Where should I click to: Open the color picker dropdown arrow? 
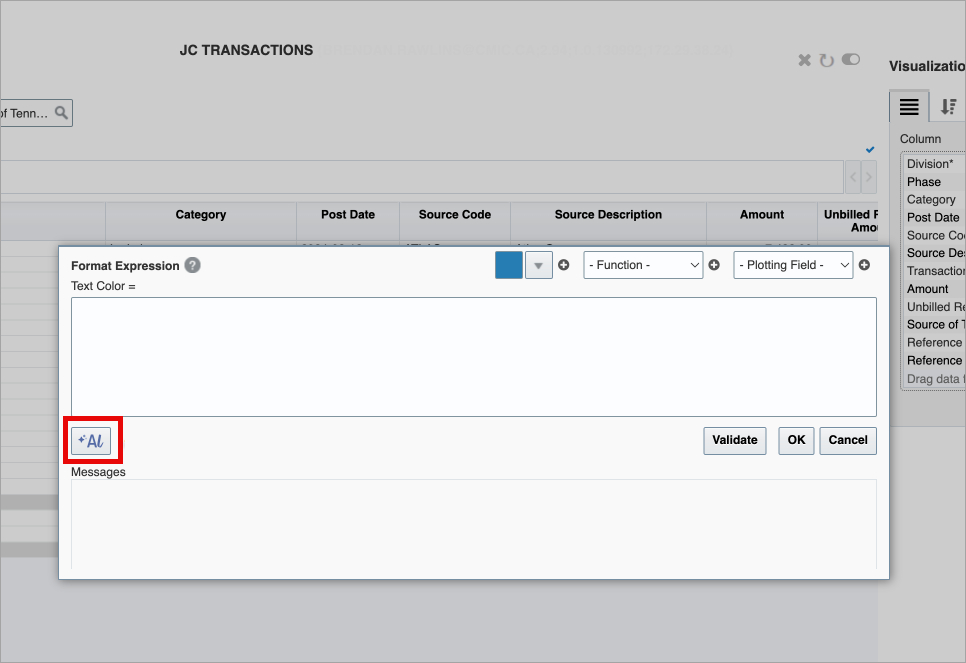point(538,265)
